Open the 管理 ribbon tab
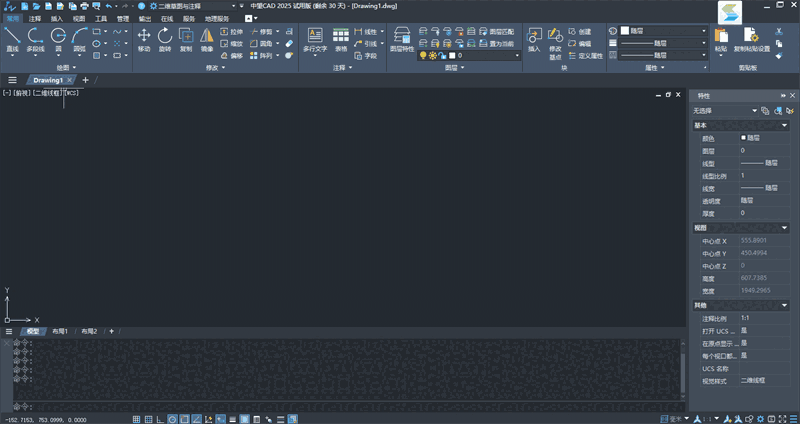Screen dimensions: 800x424 click(123, 19)
